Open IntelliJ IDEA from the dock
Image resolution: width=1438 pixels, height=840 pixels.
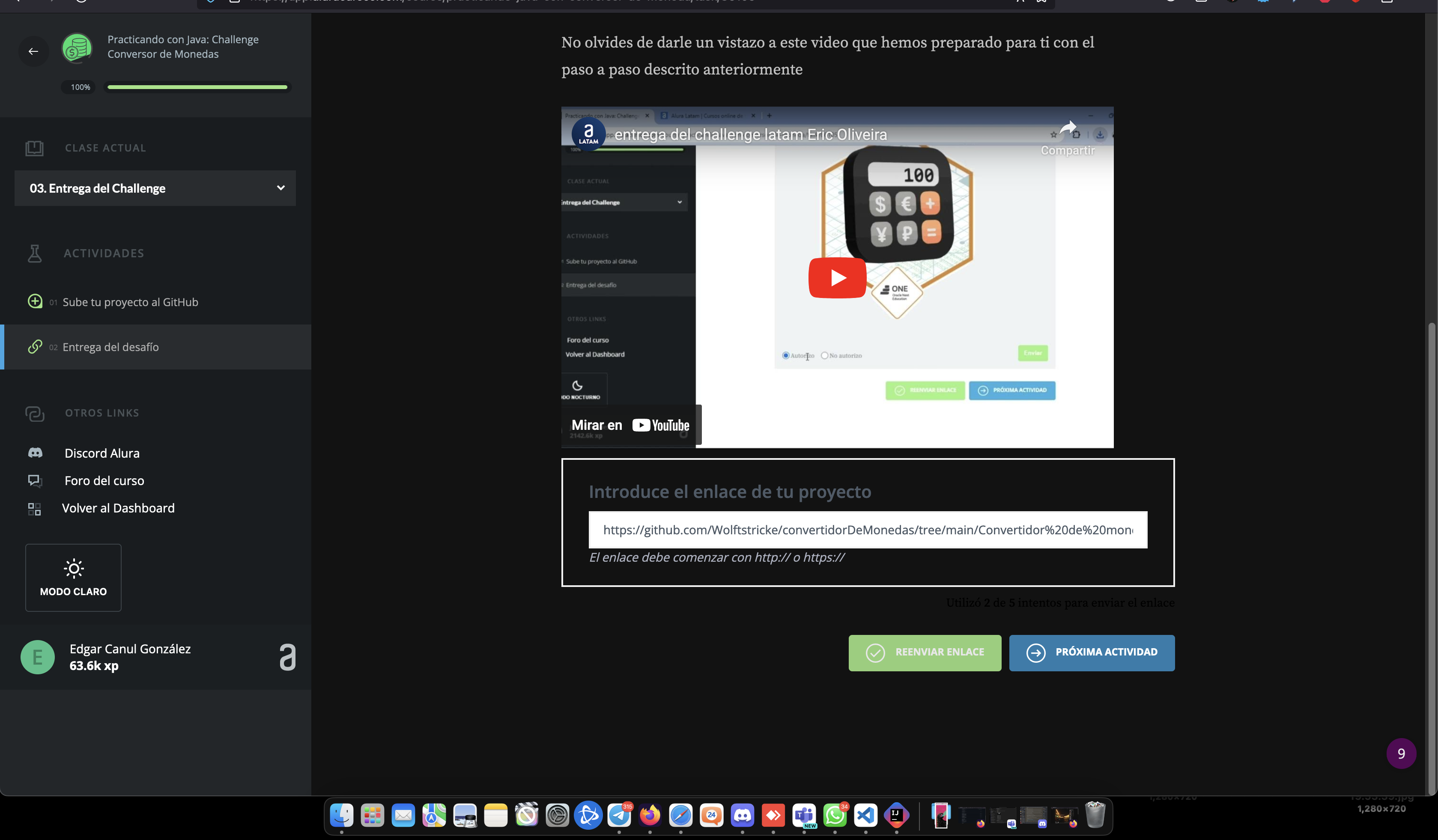click(x=896, y=815)
